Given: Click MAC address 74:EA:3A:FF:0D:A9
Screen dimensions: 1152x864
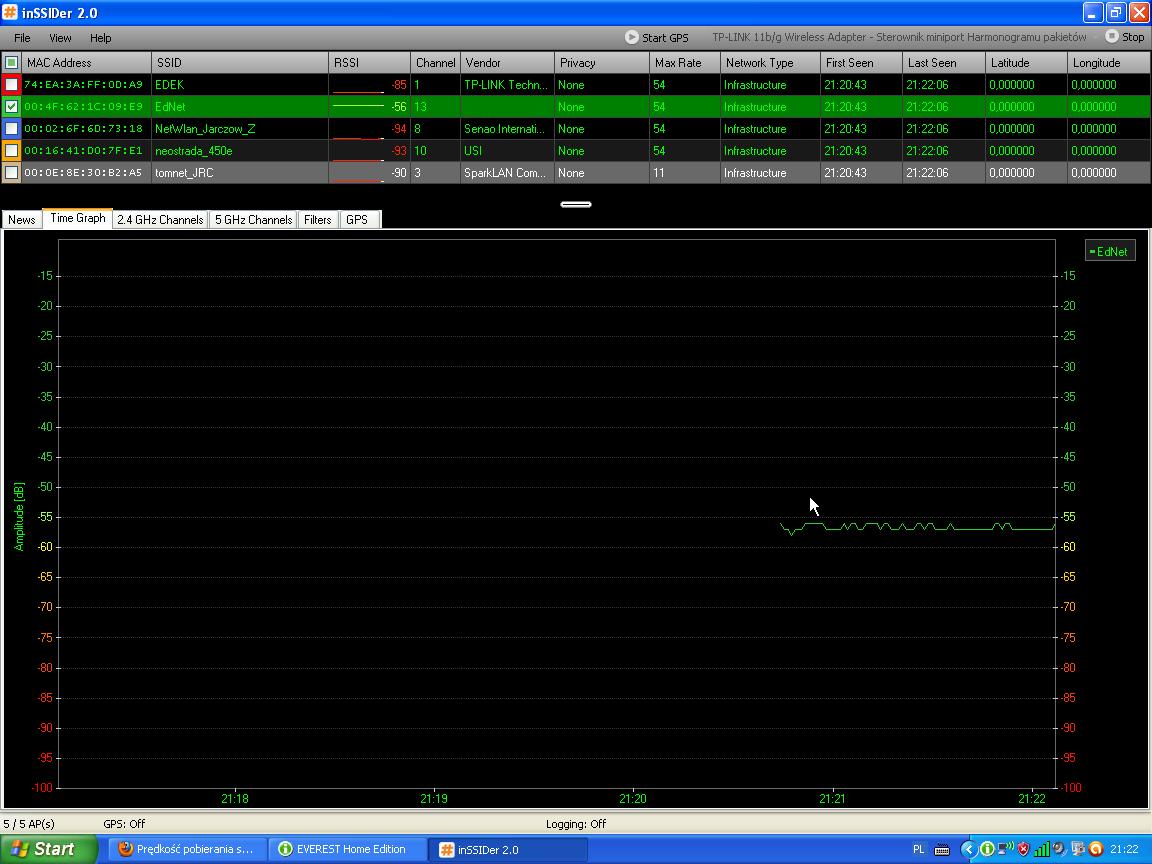Looking at the screenshot, I should click(x=83, y=84).
